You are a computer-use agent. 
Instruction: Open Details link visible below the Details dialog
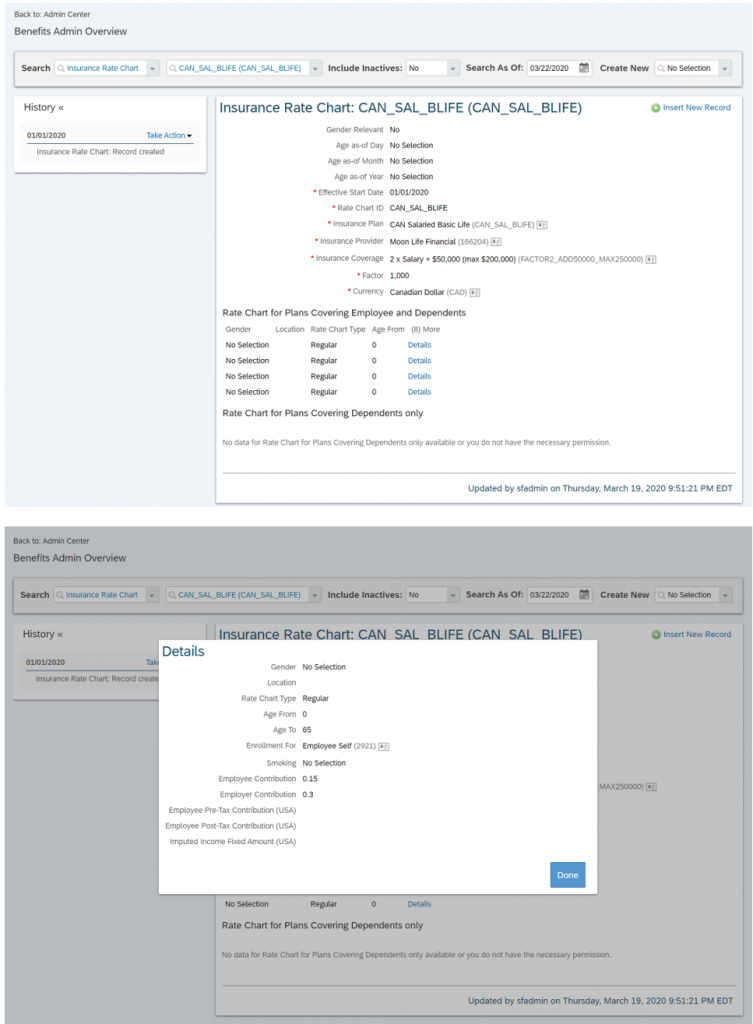419,904
